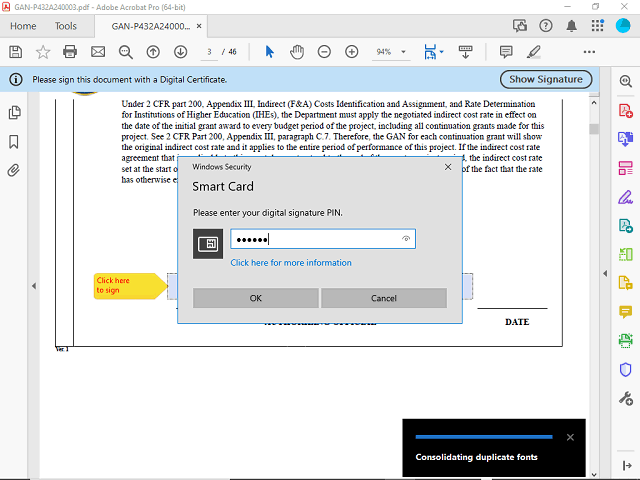Open Fill & Sign tool in right pane
Viewport: 640px width, 480px height.
625,197
